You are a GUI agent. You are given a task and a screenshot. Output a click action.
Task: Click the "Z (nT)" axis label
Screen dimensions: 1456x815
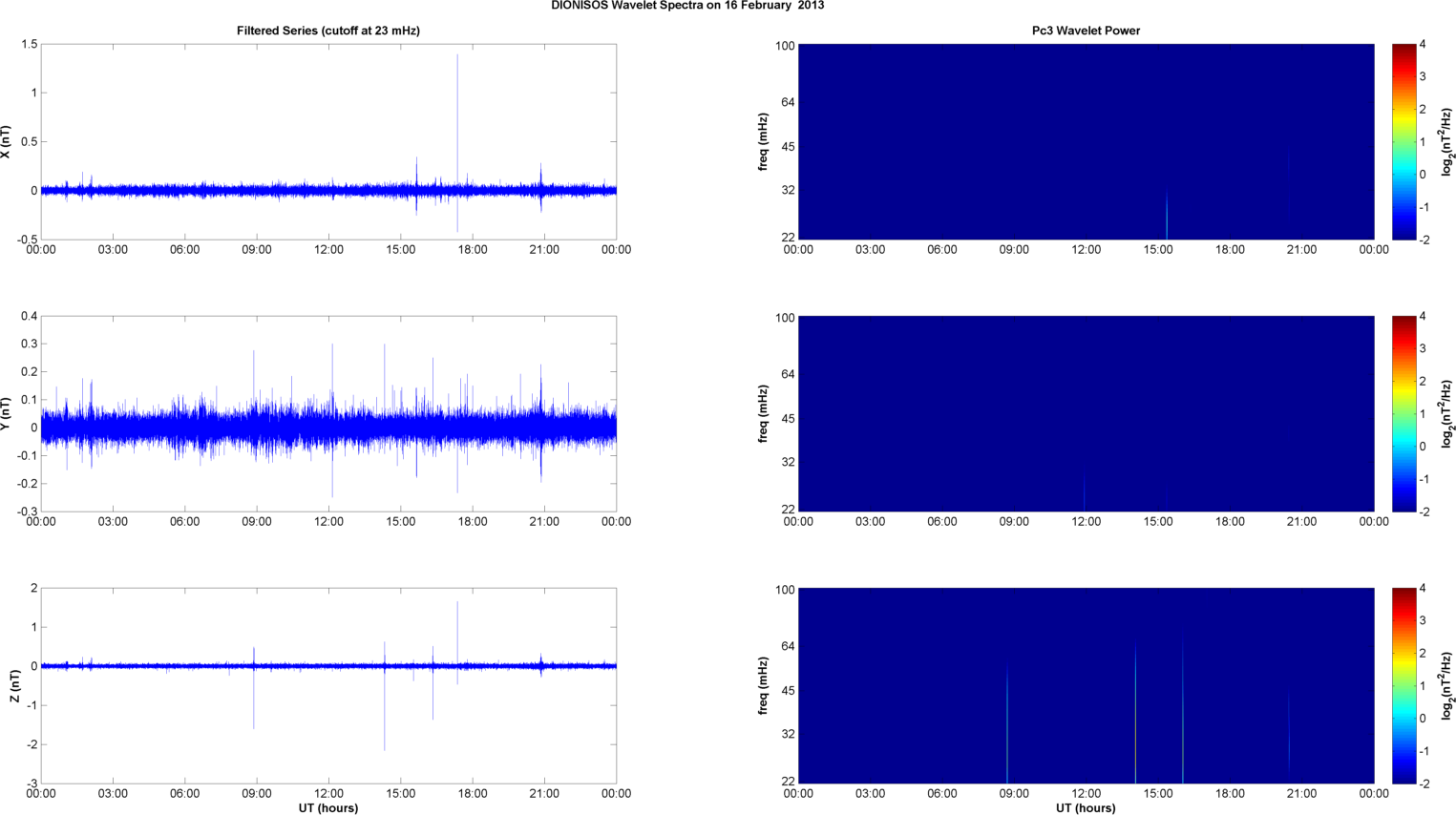click(x=14, y=686)
